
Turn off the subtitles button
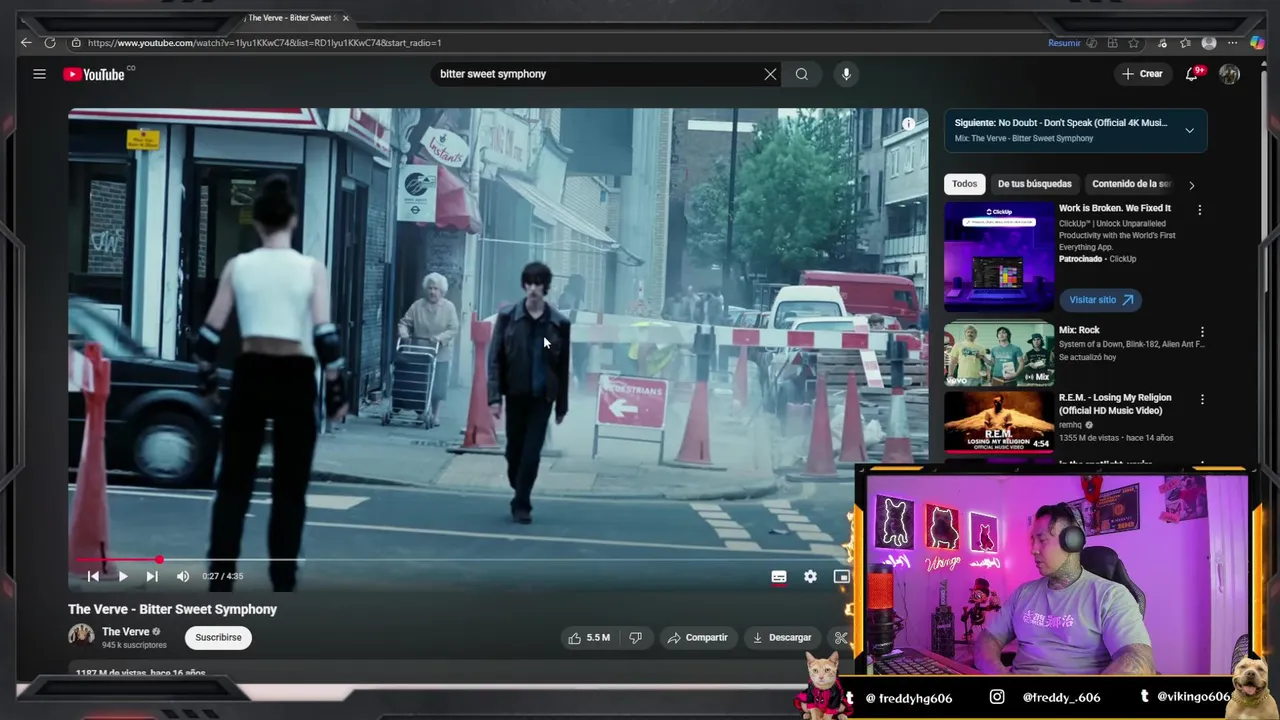[779, 577]
